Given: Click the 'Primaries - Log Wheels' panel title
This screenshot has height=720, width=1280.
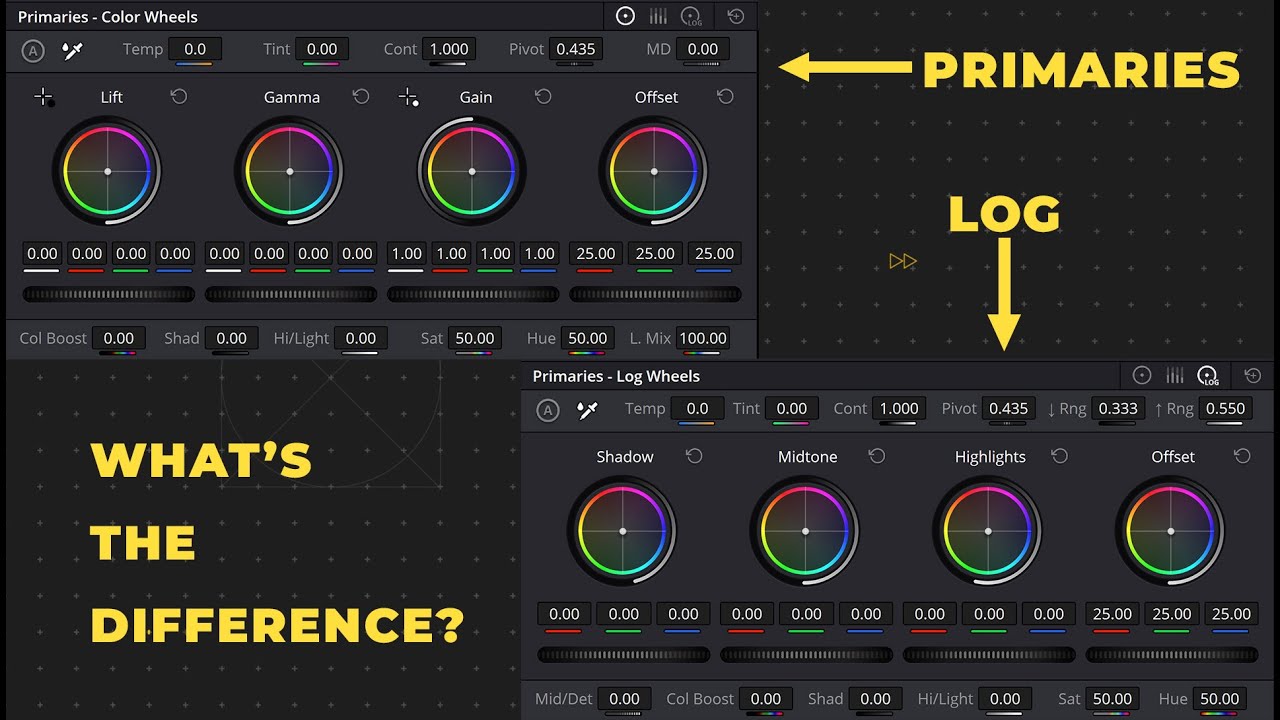Looking at the screenshot, I should pyautogui.click(x=616, y=376).
